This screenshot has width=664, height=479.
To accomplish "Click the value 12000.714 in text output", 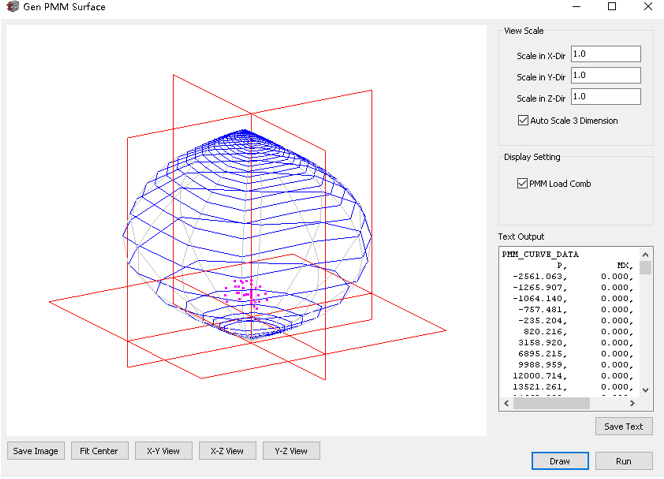I will click(540, 376).
